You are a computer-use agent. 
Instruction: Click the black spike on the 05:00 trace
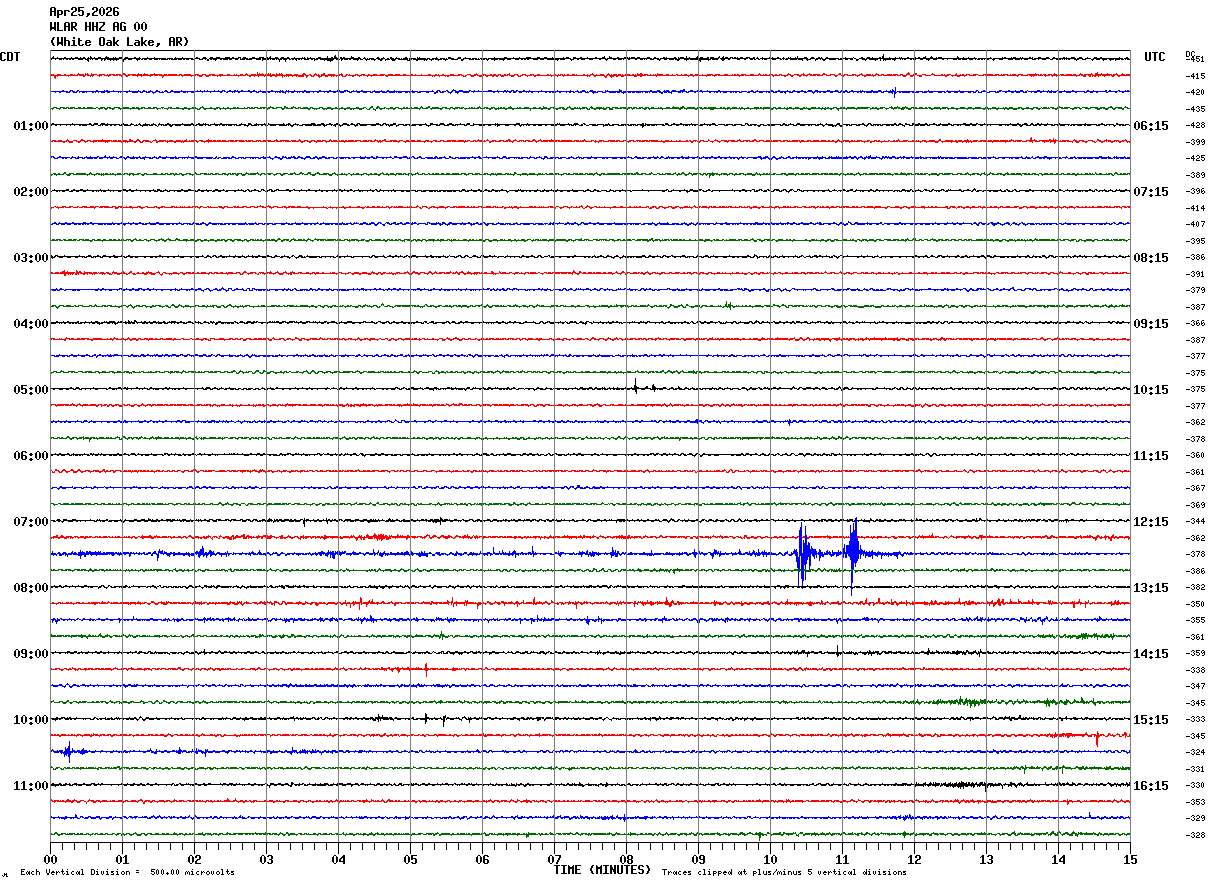pos(635,387)
